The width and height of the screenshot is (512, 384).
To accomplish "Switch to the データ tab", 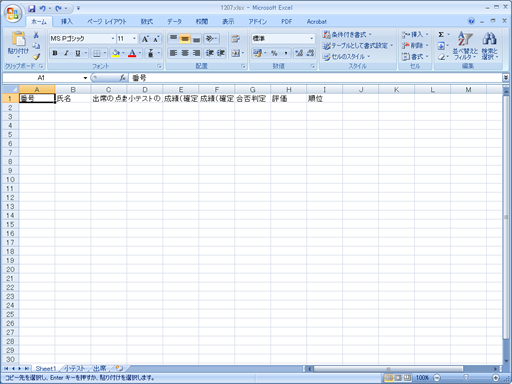I will coord(174,22).
